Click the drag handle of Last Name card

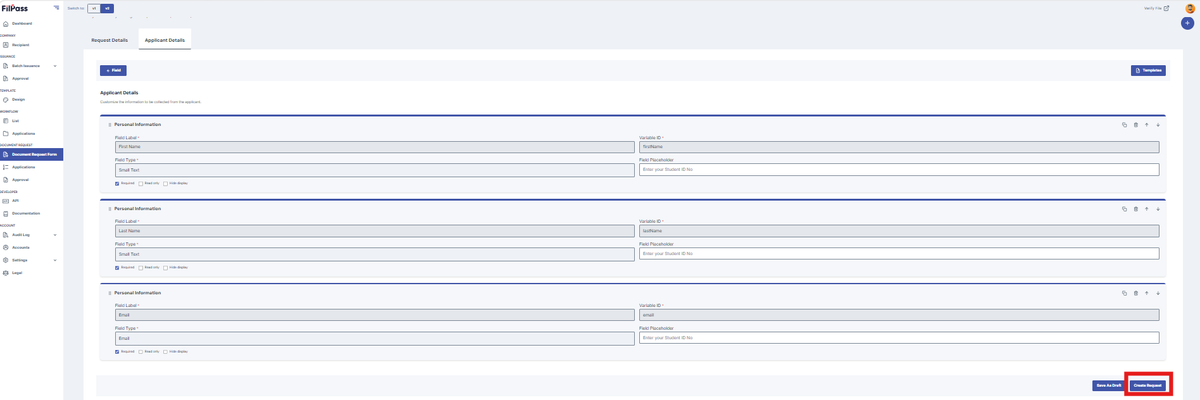coord(110,208)
